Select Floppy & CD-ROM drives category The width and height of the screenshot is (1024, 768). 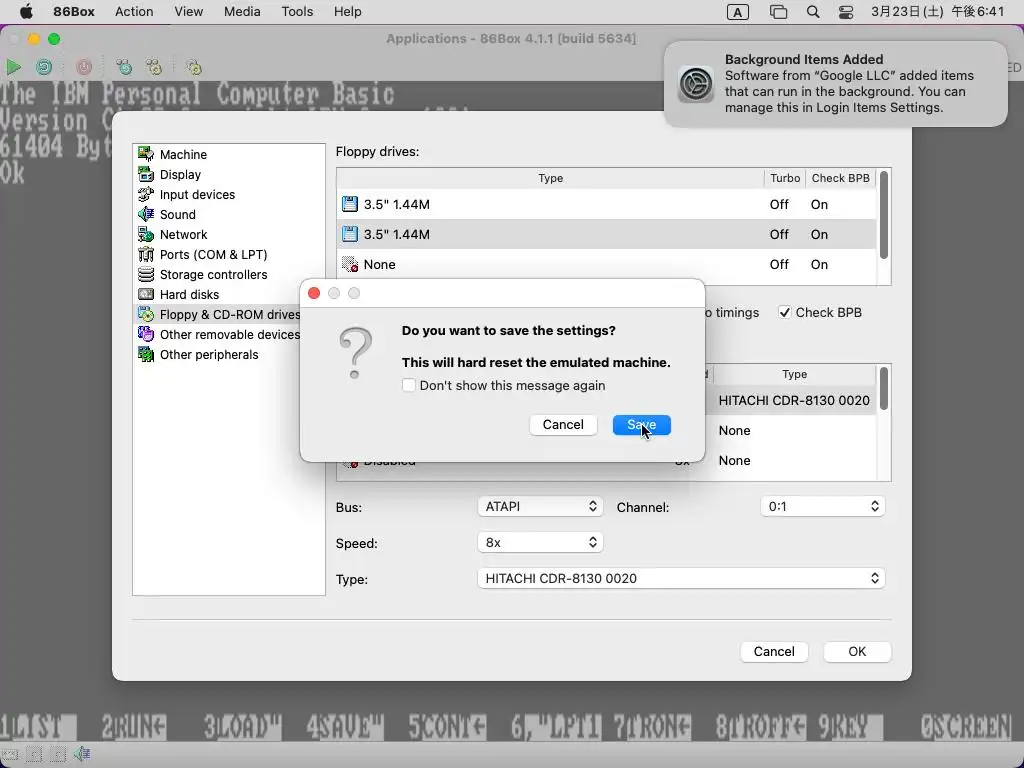[217, 315]
